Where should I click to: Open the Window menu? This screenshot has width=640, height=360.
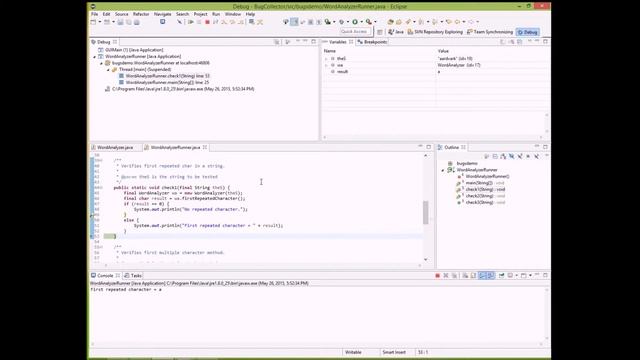[233, 14]
